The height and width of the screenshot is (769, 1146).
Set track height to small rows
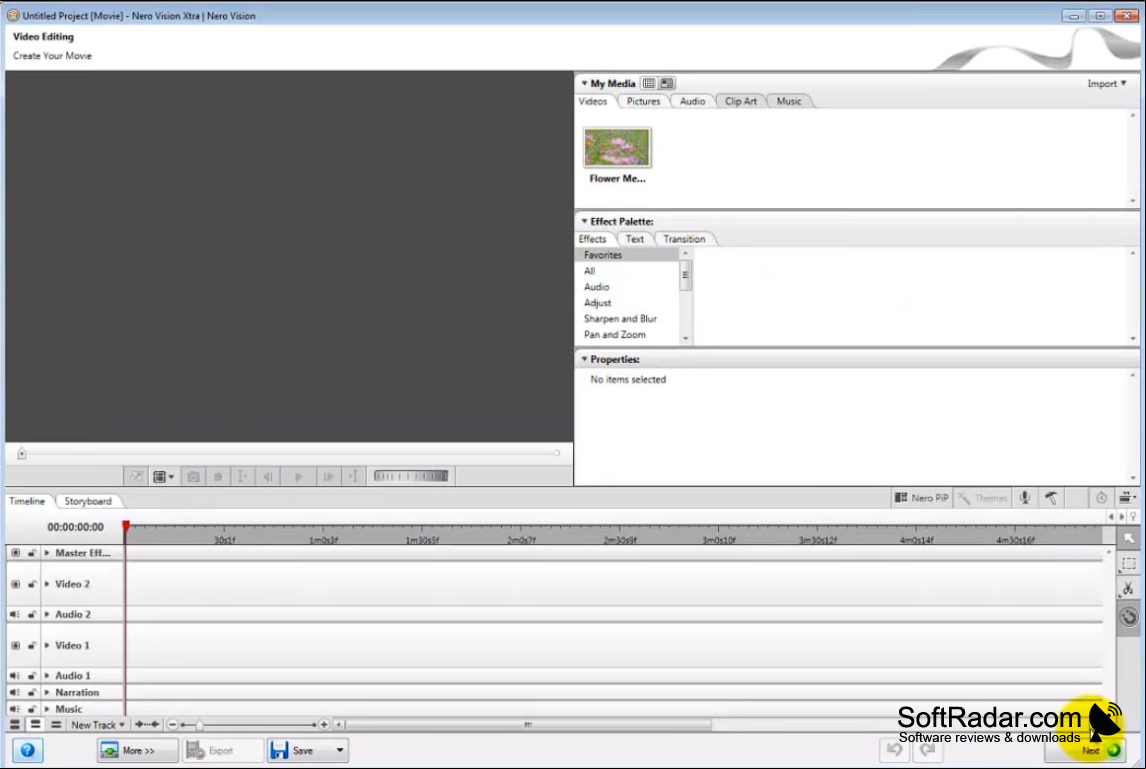56,724
